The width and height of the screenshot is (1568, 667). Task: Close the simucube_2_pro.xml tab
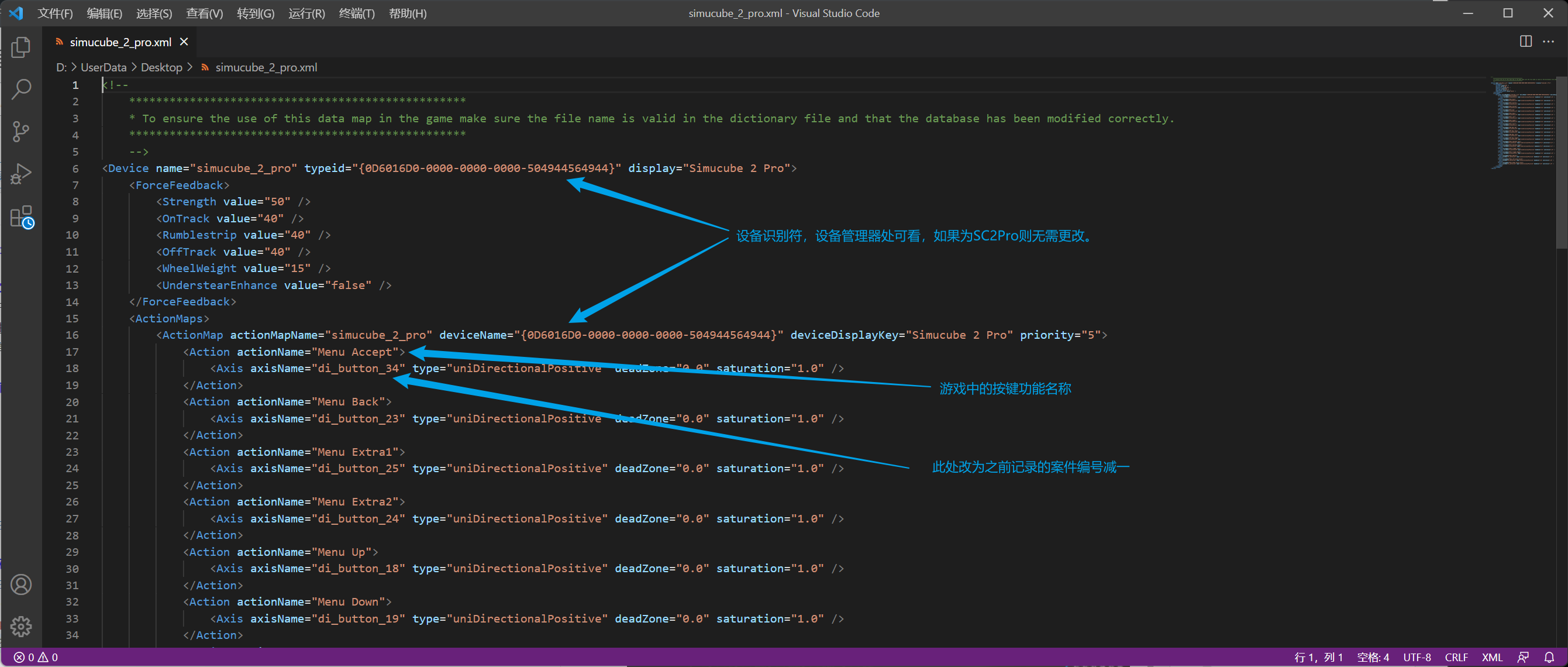point(184,42)
